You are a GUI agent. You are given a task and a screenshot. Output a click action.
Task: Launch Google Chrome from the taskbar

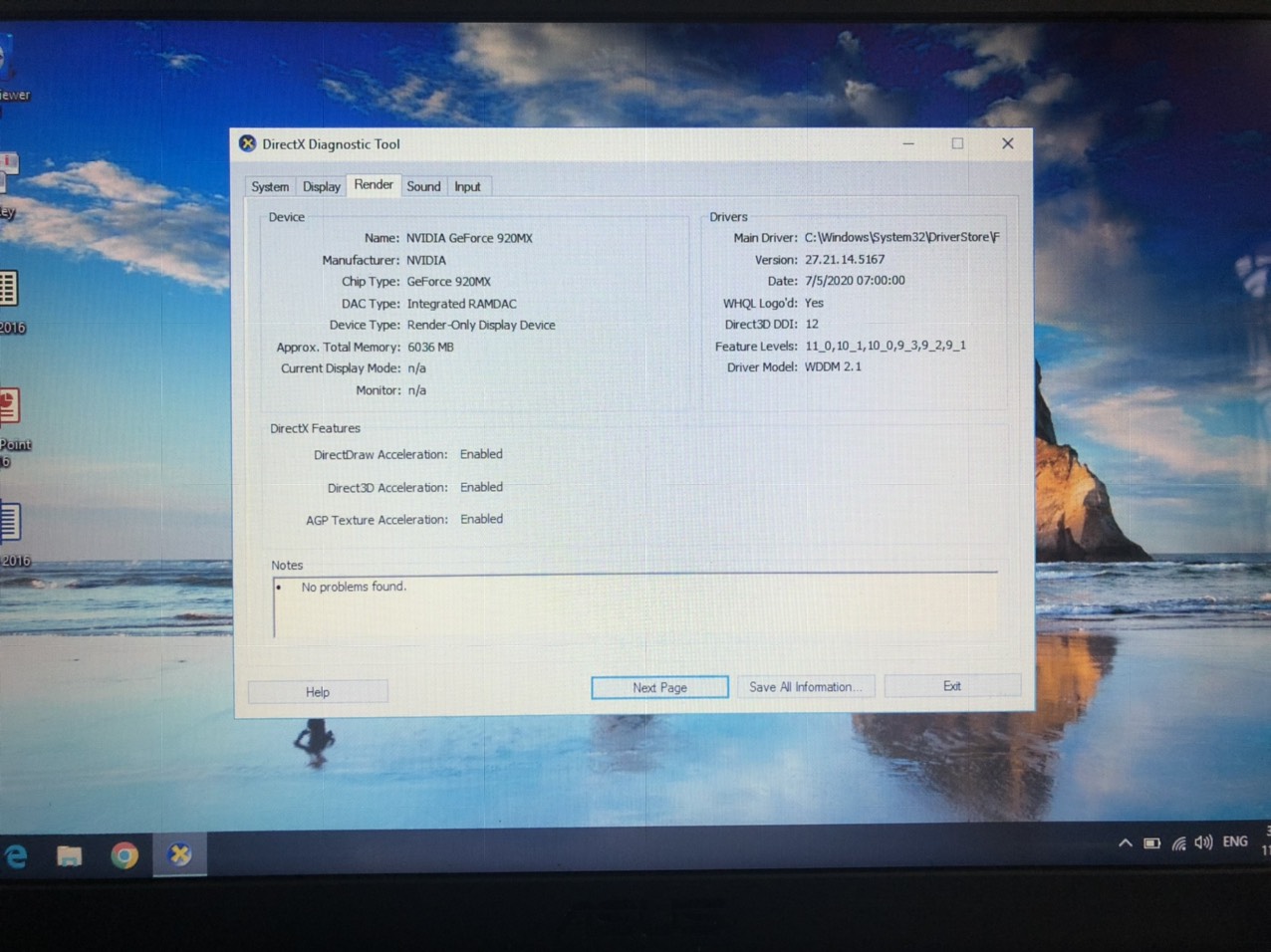(125, 855)
